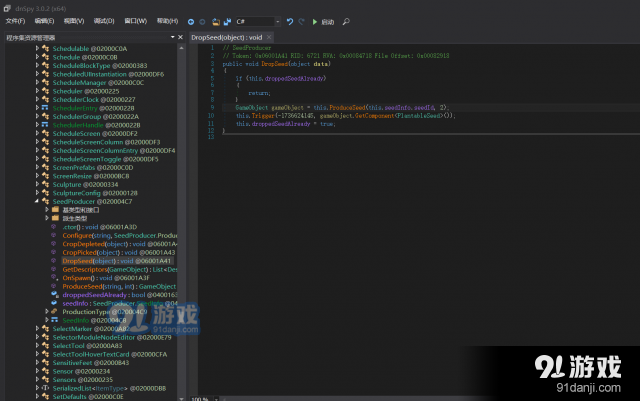Expand the SeedInfo struct node
Viewport: 640px width, 401px height.
47,320
